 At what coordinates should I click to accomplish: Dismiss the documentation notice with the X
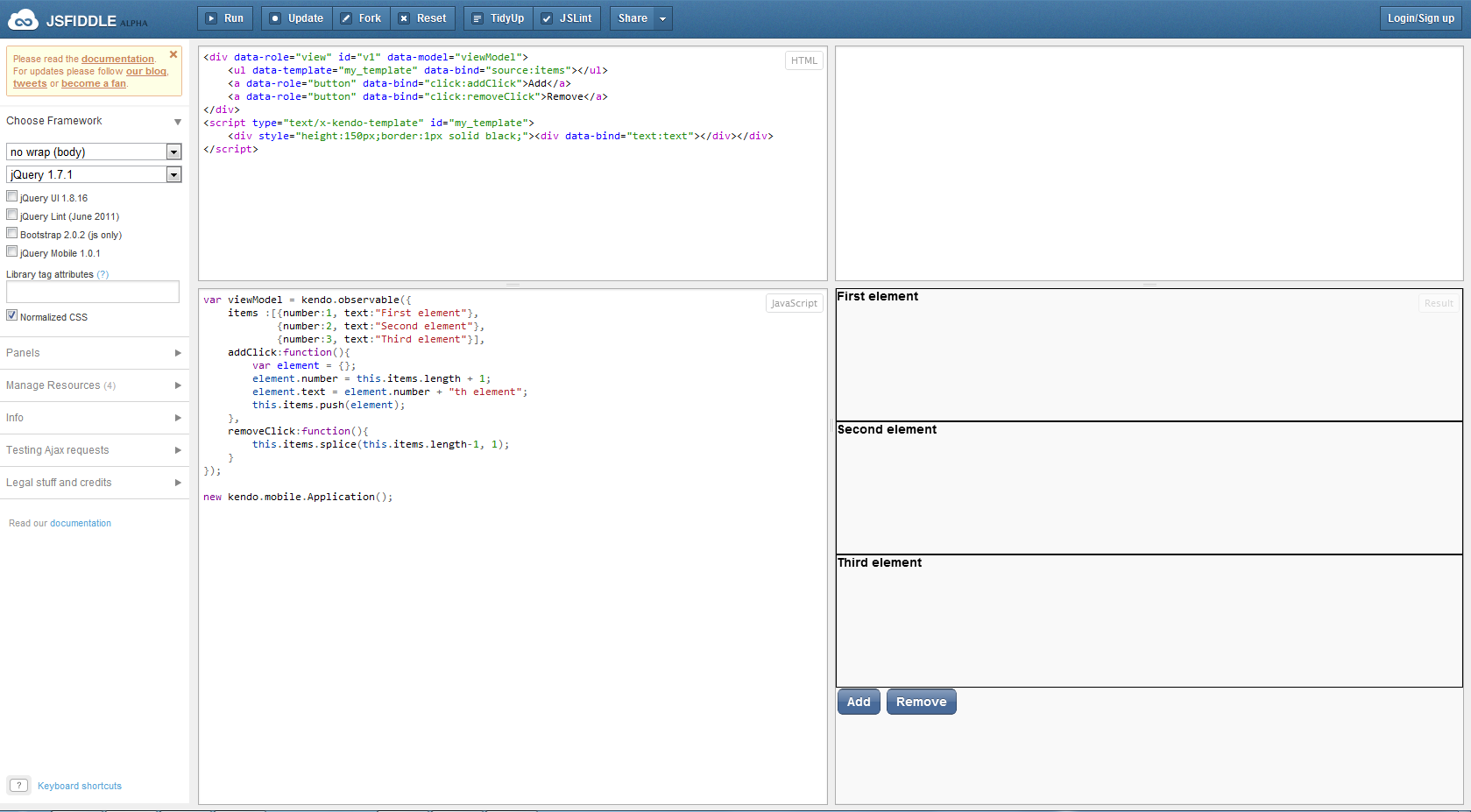pos(173,54)
